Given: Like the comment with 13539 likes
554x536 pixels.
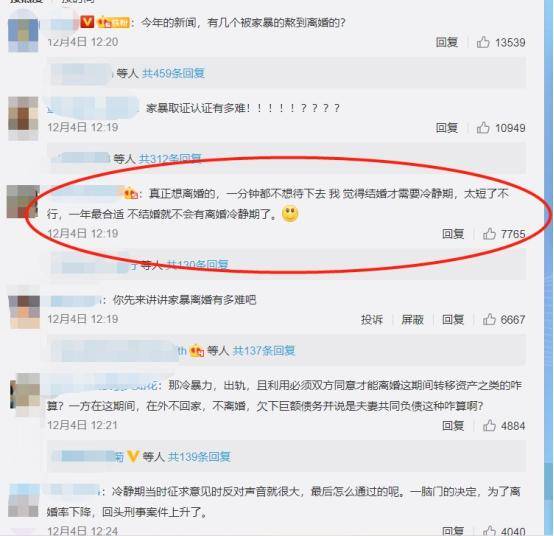Looking at the screenshot, I should 483,42.
